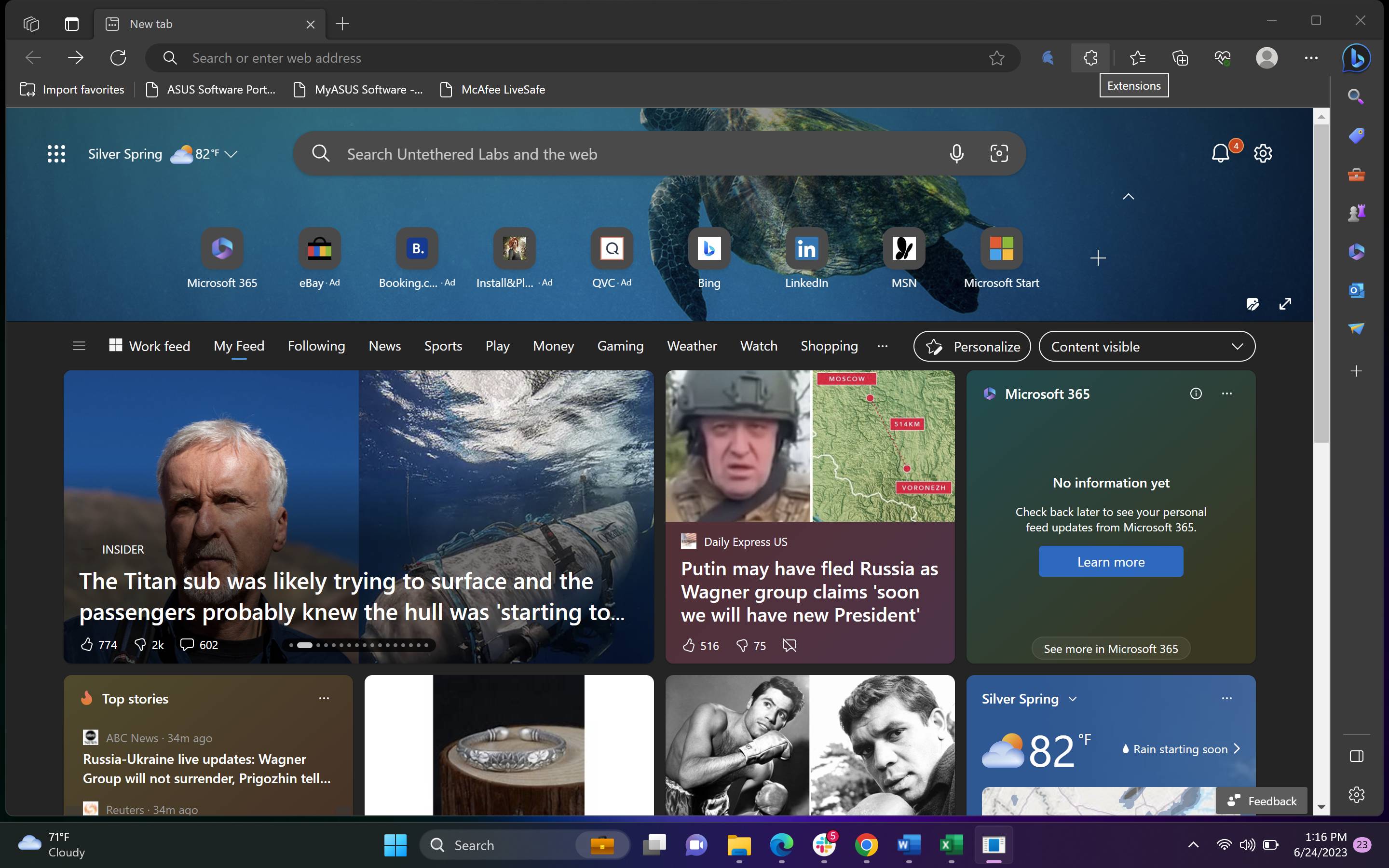The image size is (1389, 868).
Task: Open the tab actions menu icon
Action: pyautogui.click(x=72, y=24)
